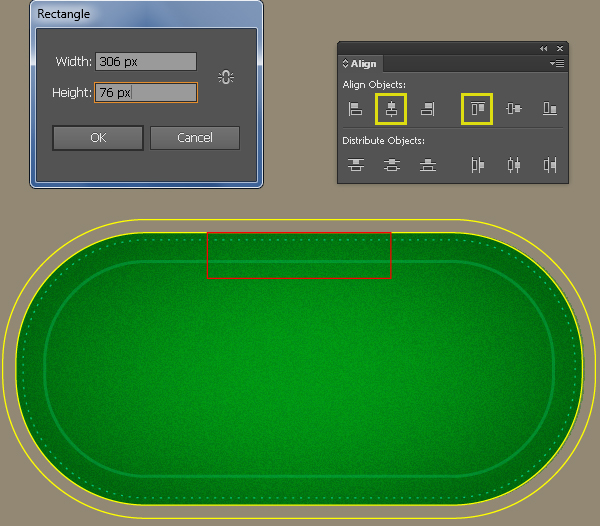Click the Rectangle dialog title bar
The width and height of the screenshot is (600, 526).
(146, 14)
